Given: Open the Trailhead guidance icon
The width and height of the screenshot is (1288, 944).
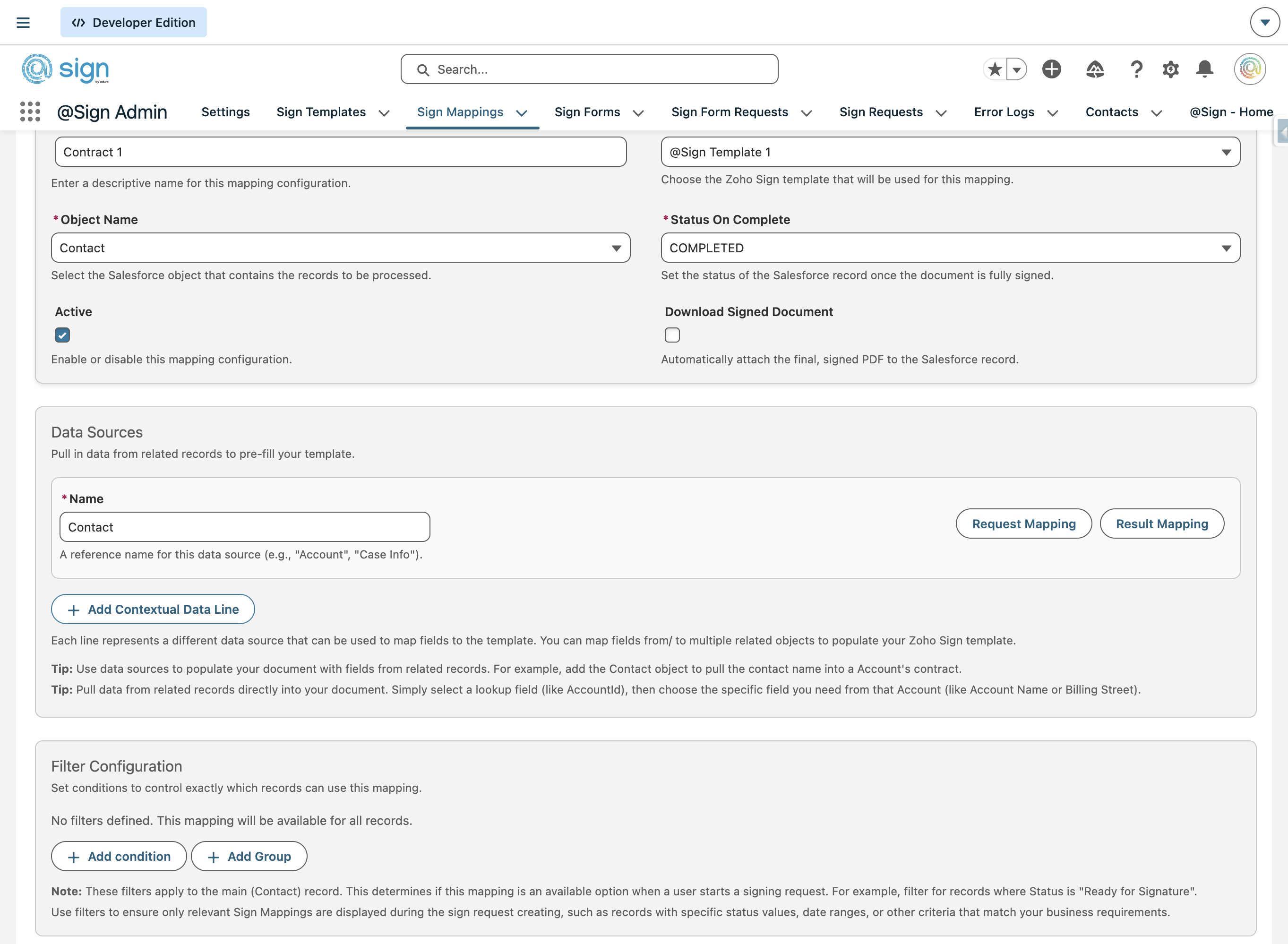Looking at the screenshot, I should 1094,70.
